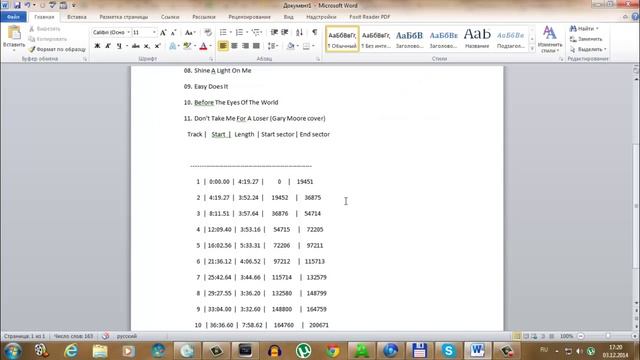Screen dimensions: 640x360
Task: Align text left
Action: (223, 46)
